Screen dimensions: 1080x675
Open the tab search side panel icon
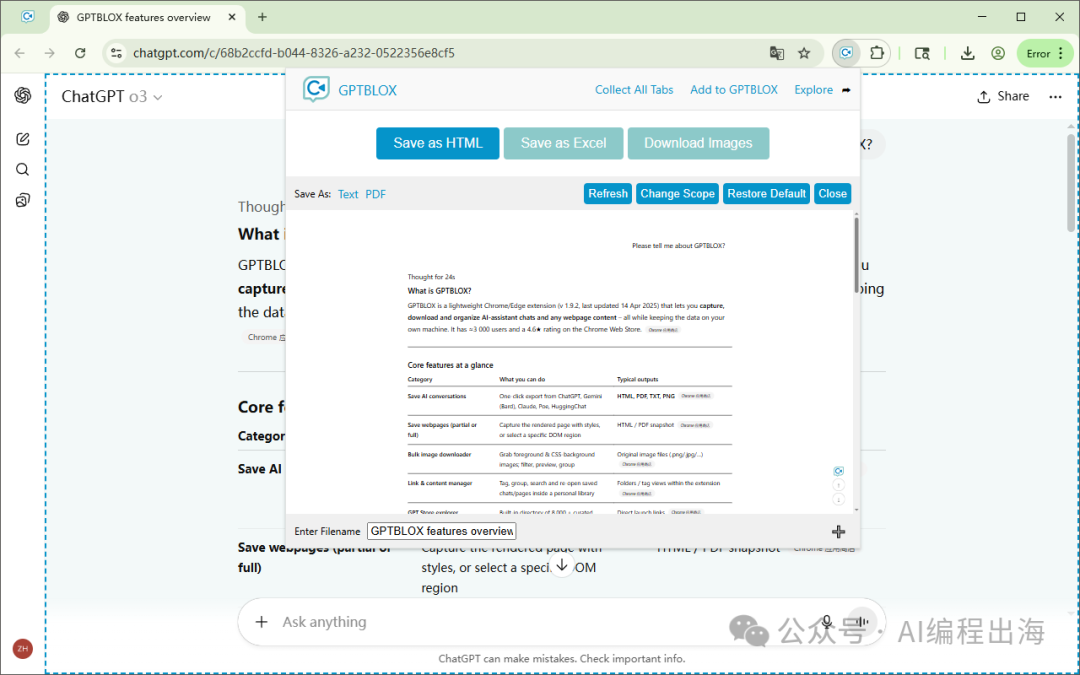[x=922, y=53]
